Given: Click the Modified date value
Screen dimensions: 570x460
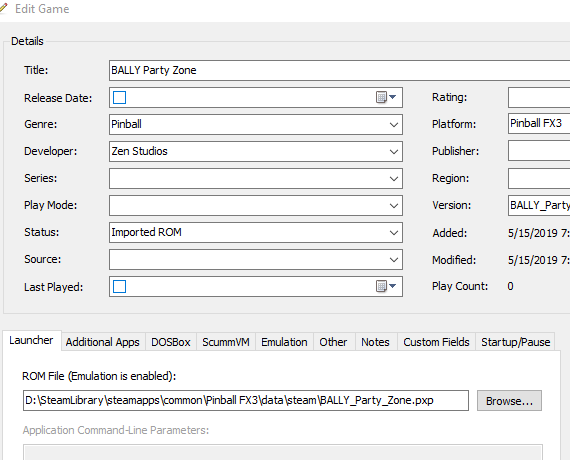Looking at the screenshot, I should tap(539, 260).
